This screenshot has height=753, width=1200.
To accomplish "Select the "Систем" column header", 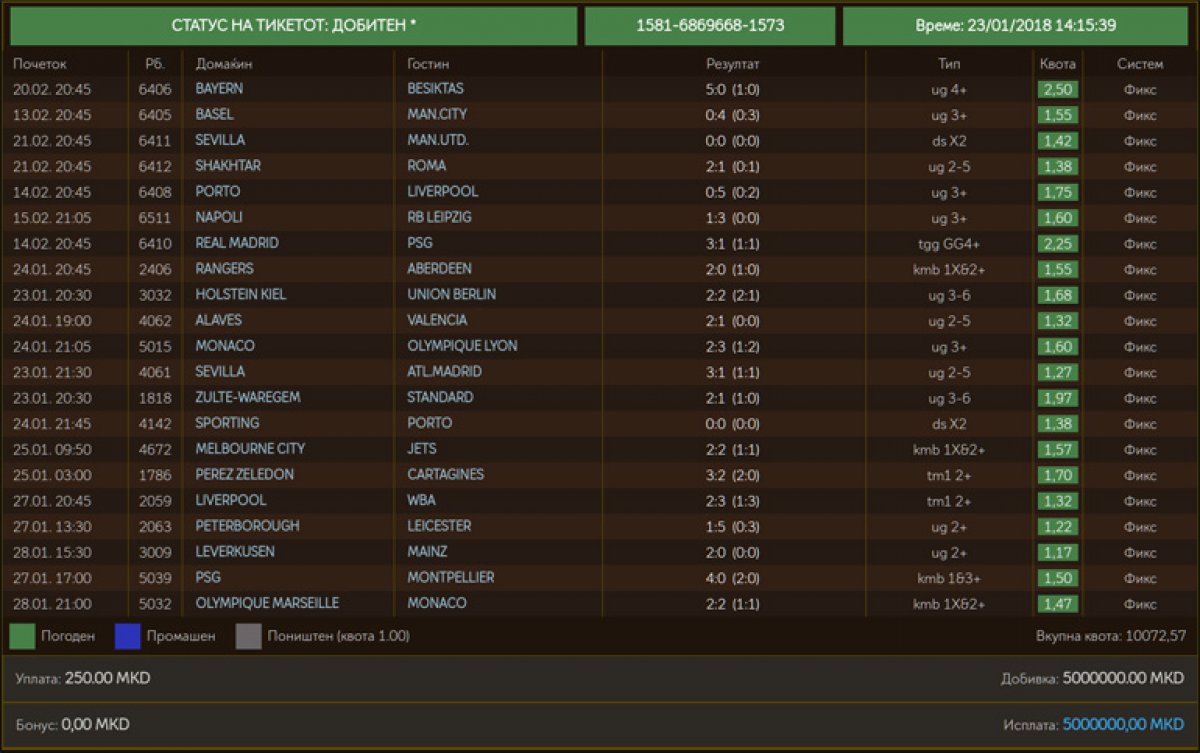I will 1140,63.
